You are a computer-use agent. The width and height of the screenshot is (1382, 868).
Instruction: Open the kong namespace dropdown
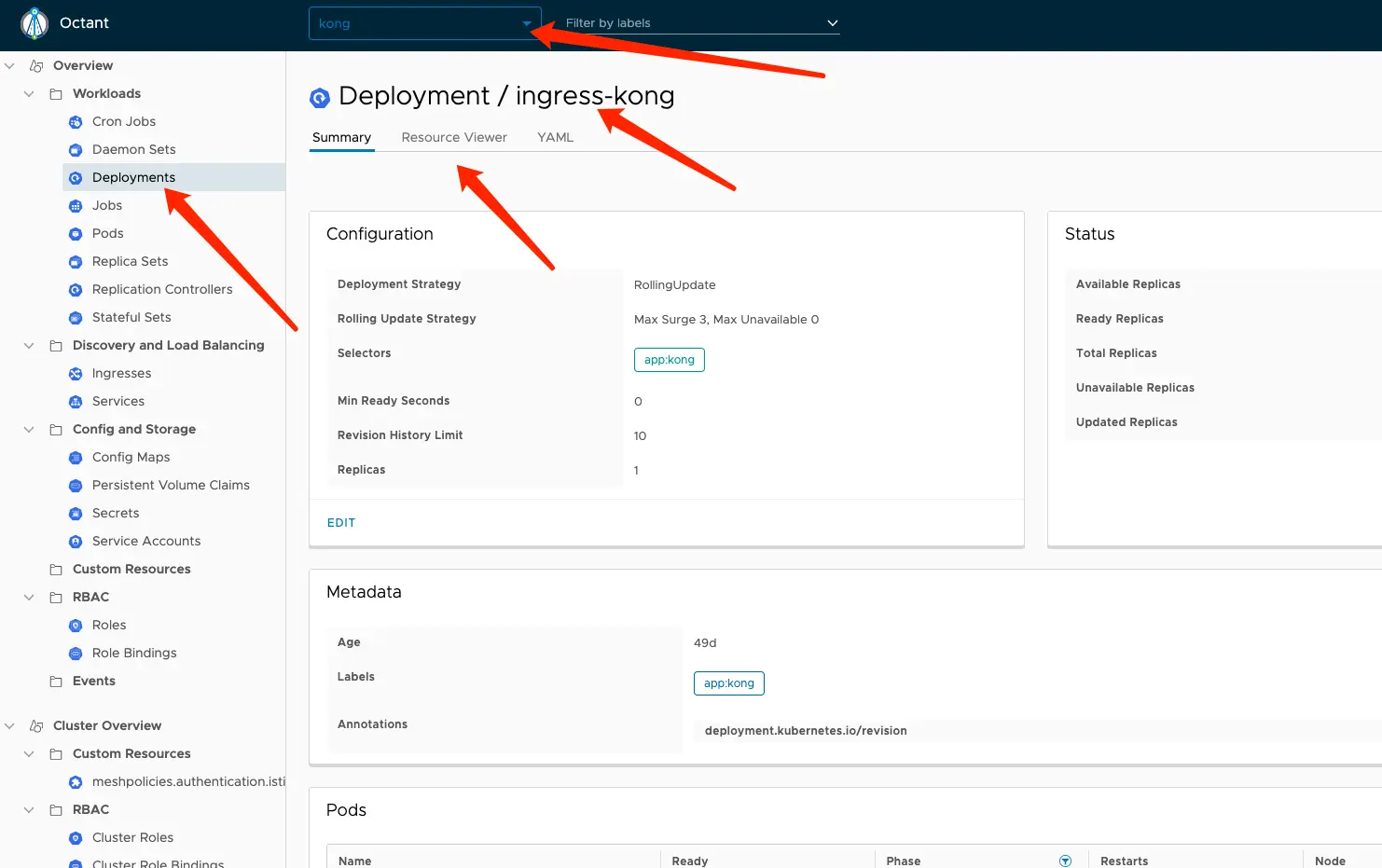coord(424,23)
